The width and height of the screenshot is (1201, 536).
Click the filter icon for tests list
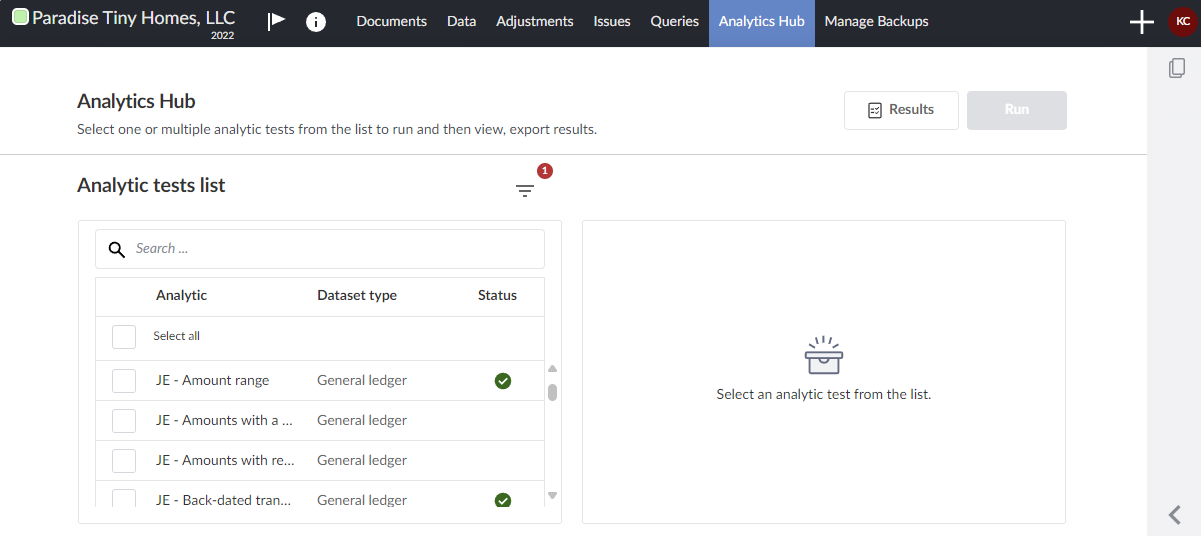tap(525, 190)
